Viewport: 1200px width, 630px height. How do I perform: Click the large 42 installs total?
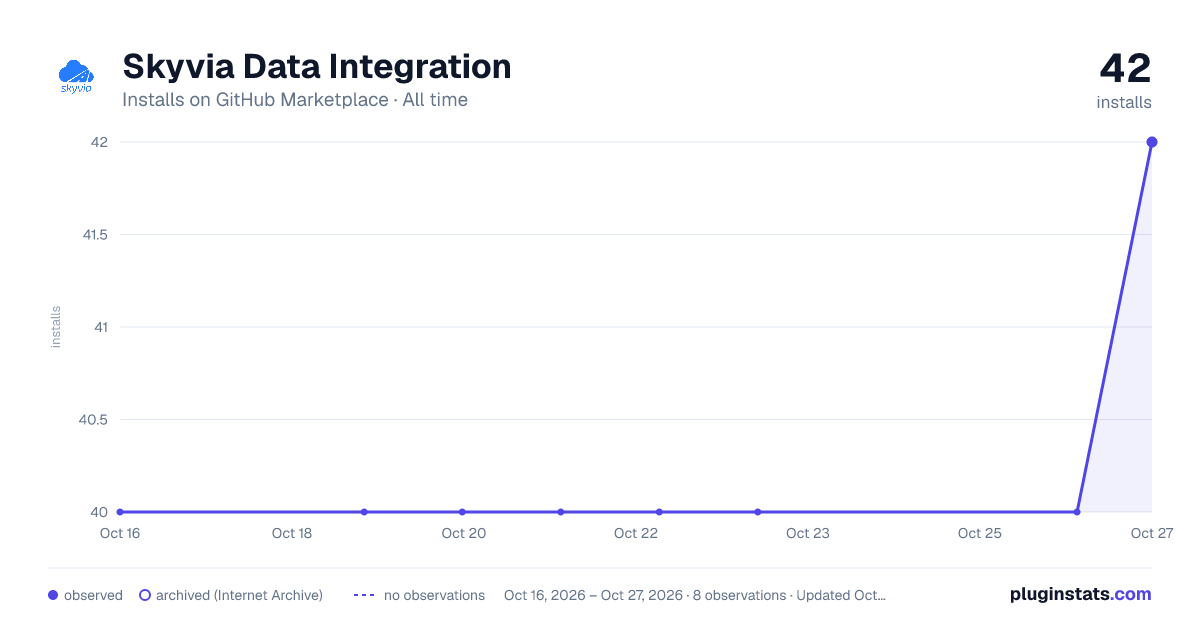(x=1125, y=69)
